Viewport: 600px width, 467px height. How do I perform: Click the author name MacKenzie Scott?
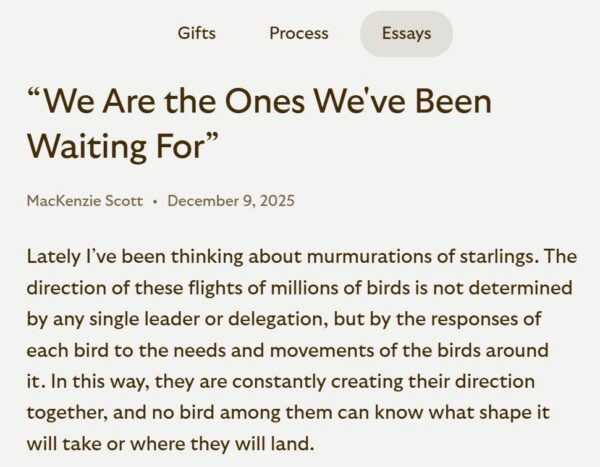click(85, 201)
